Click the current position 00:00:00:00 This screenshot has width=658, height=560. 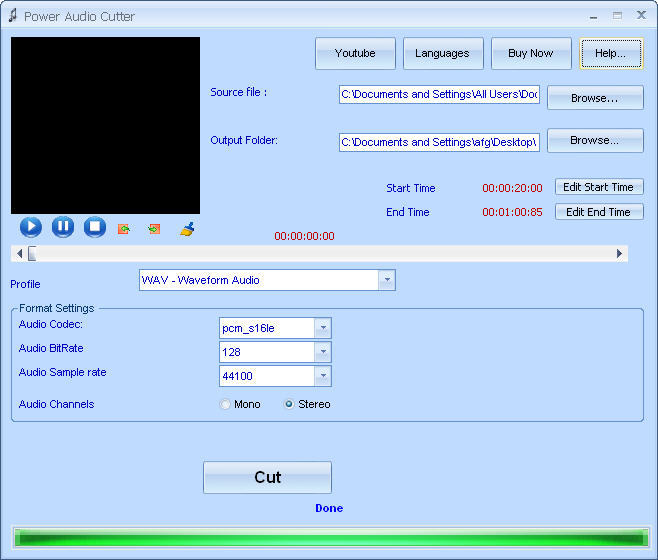305,236
